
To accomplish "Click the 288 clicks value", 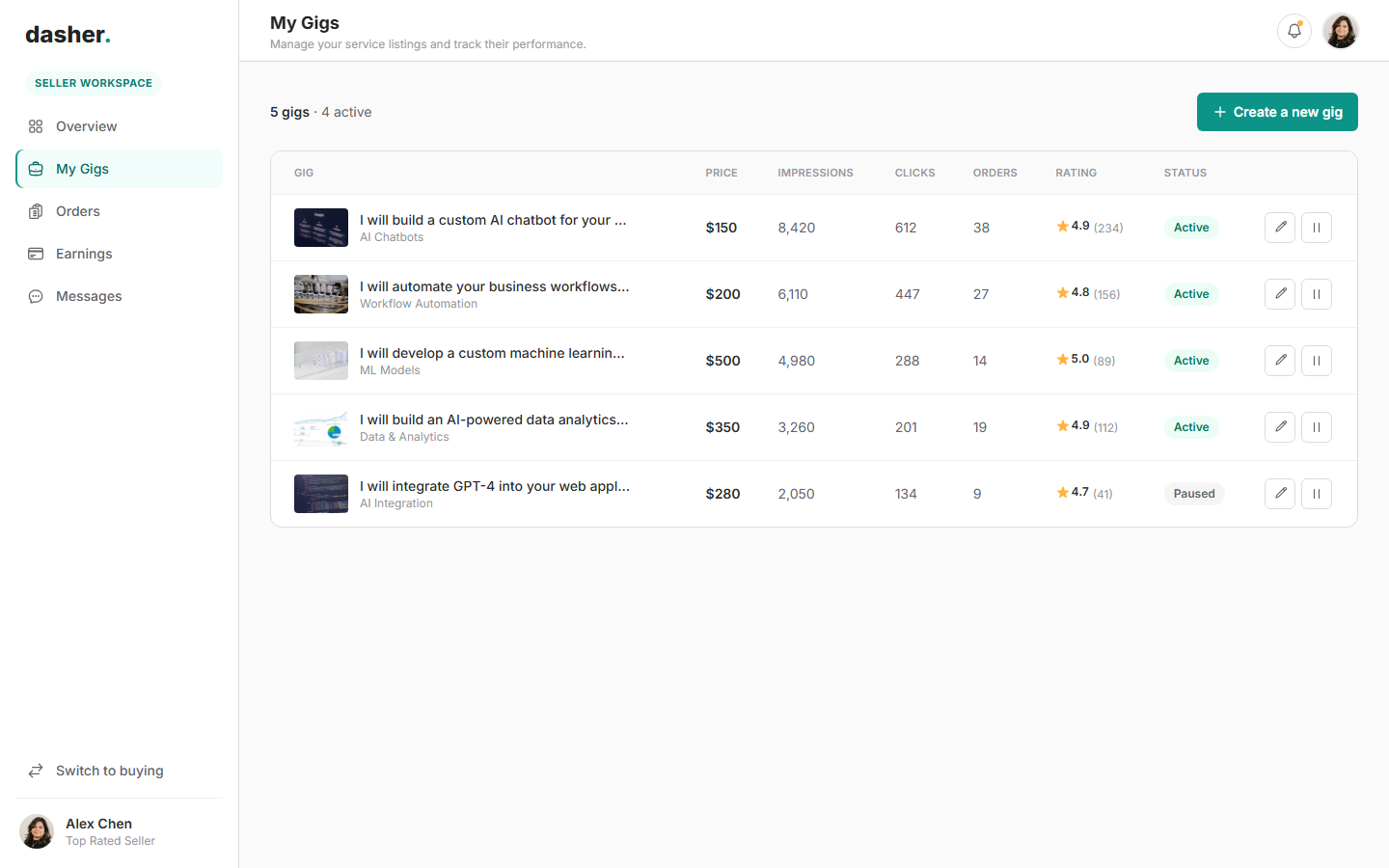I will [907, 361].
